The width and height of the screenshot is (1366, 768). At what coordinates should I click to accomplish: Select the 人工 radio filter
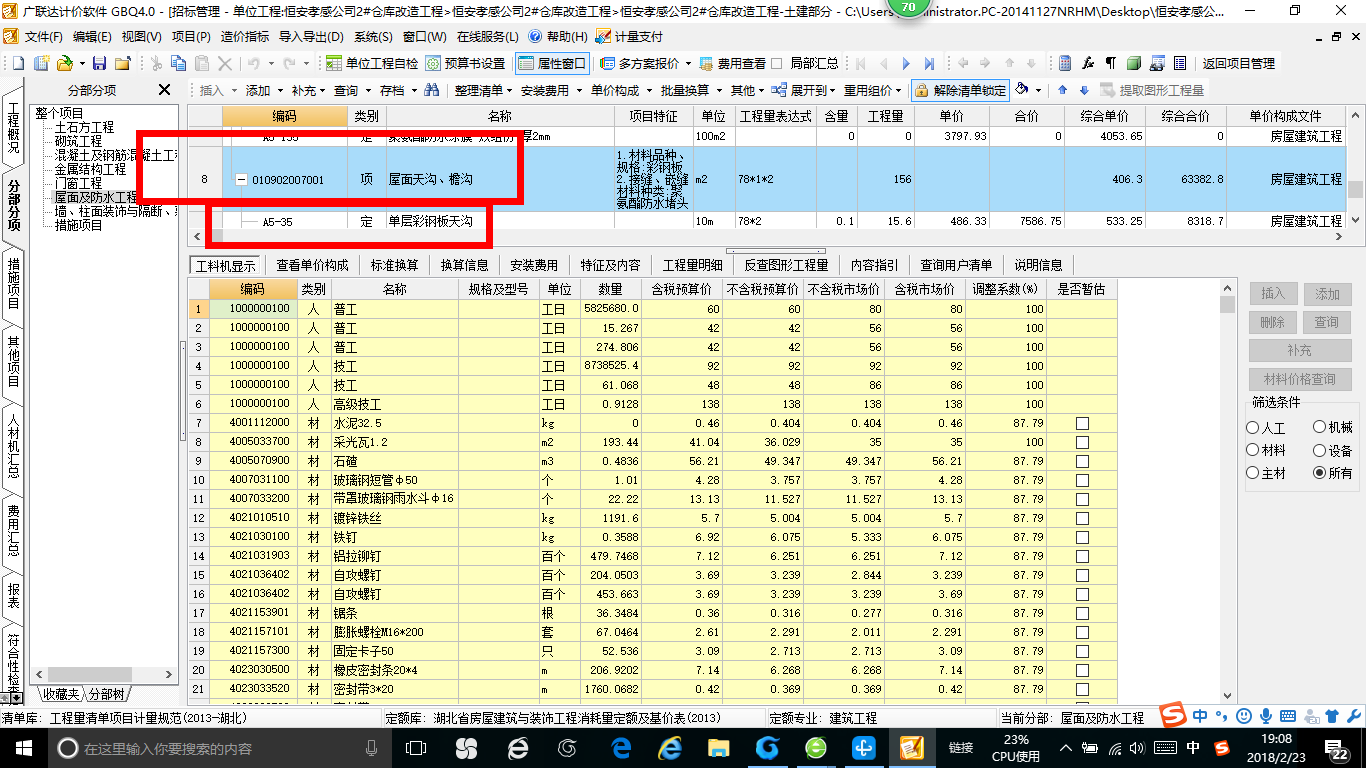[x=1253, y=427]
